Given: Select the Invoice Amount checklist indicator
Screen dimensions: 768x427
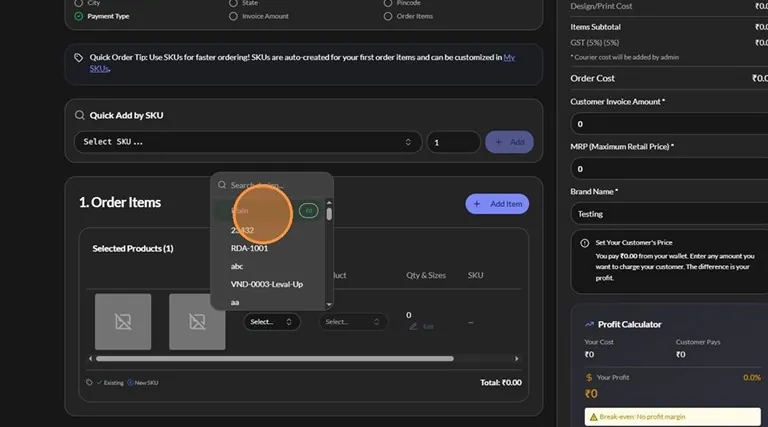Looking at the screenshot, I should coord(233,16).
